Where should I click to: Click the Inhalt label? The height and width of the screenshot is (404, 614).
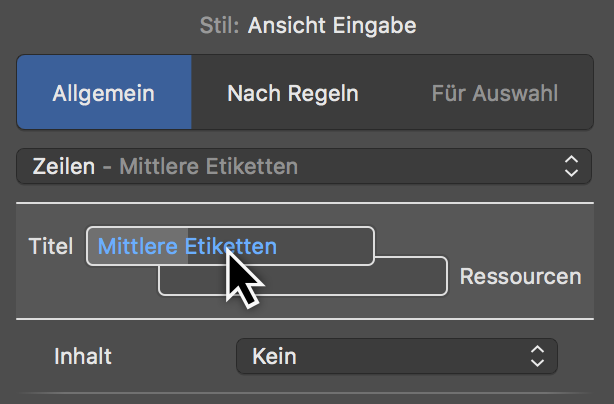[82, 356]
